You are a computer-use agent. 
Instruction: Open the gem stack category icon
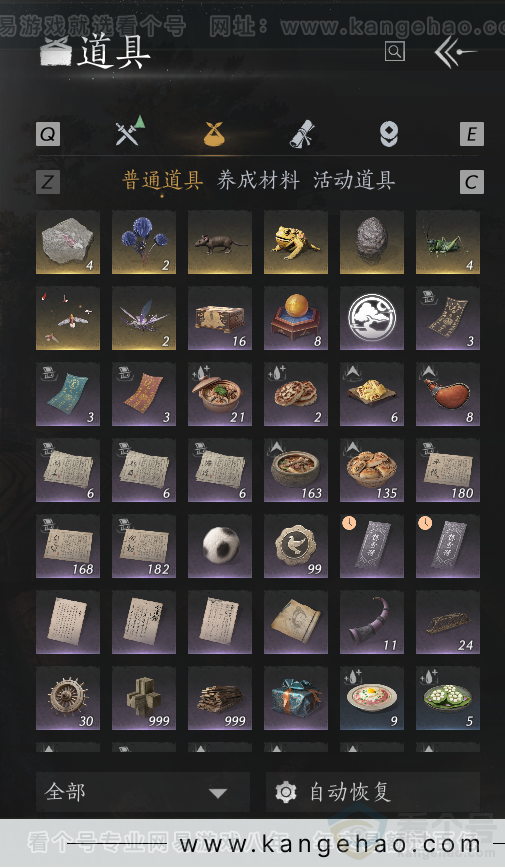pos(389,133)
